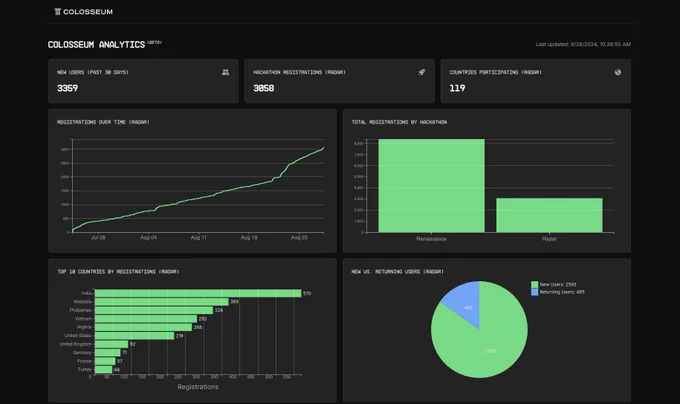Click the green New Users legend swatch
Viewport: 680px width, 404px height.
pos(534,285)
